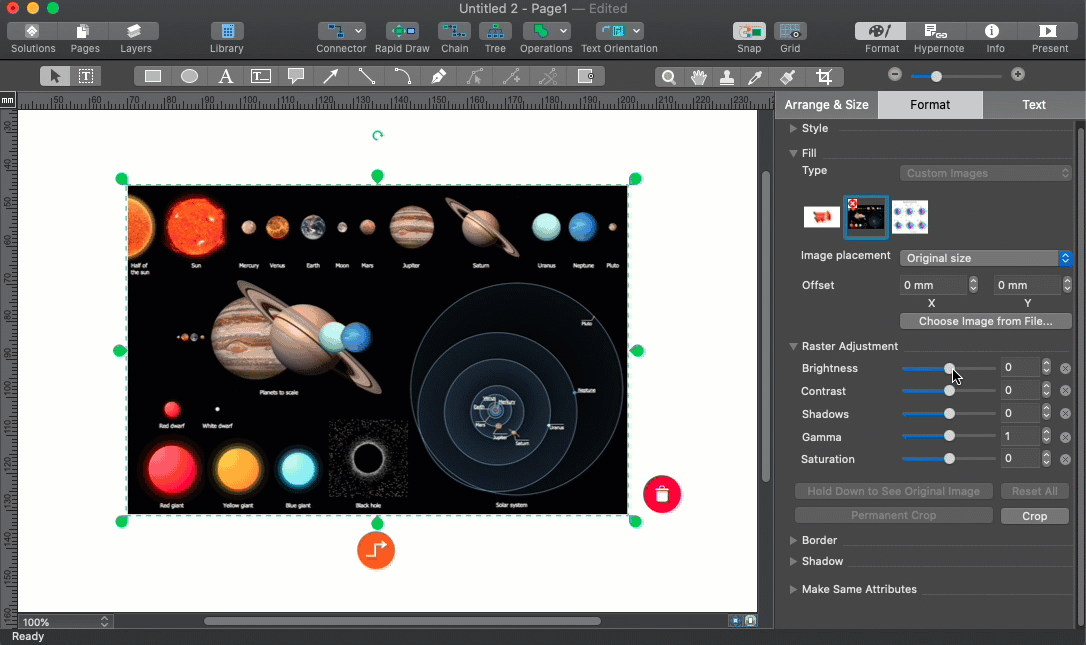Click Choose Image from File button
Image resolution: width=1086 pixels, height=645 pixels.
(x=986, y=321)
